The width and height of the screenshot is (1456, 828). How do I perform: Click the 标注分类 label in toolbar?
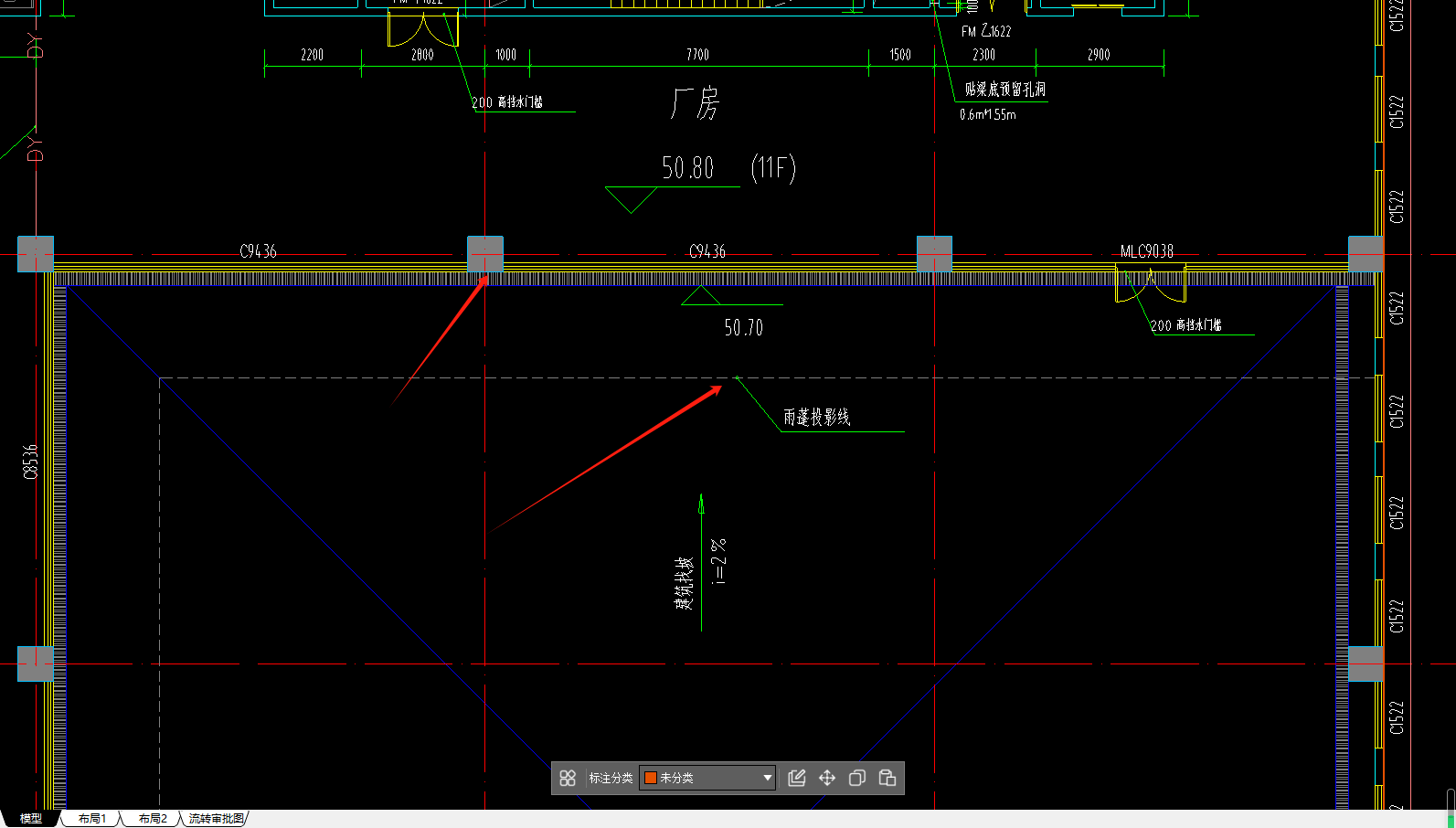click(x=611, y=778)
